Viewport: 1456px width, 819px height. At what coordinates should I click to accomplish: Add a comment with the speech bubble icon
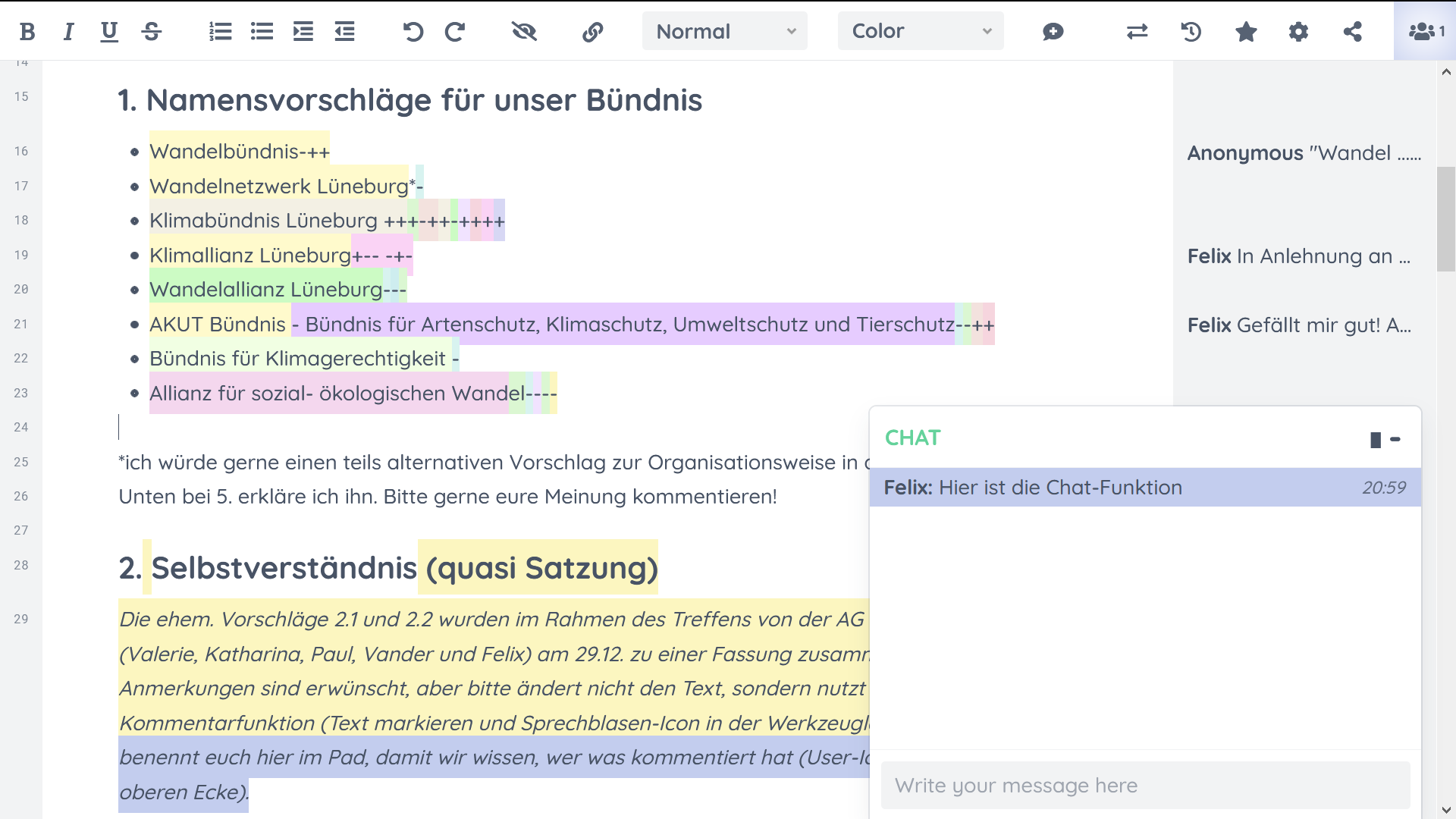(x=1053, y=31)
